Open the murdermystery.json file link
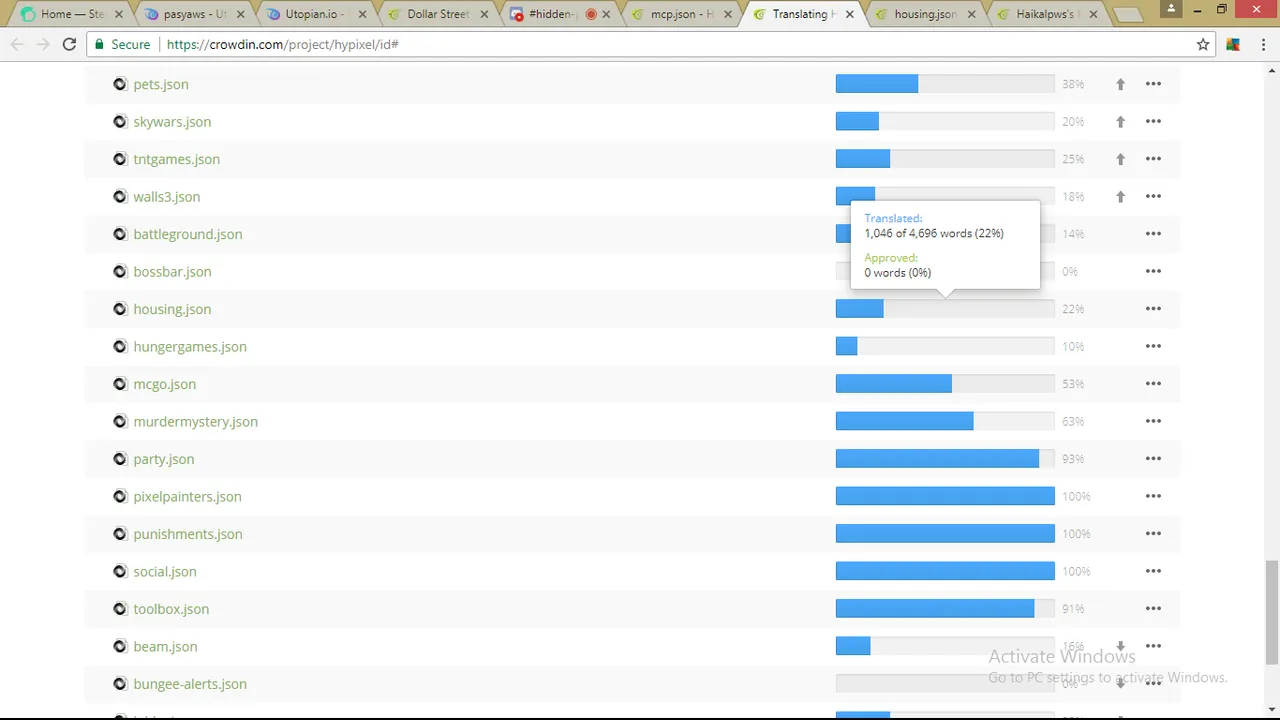This screenshot has height=720, width=1280. 196,422
